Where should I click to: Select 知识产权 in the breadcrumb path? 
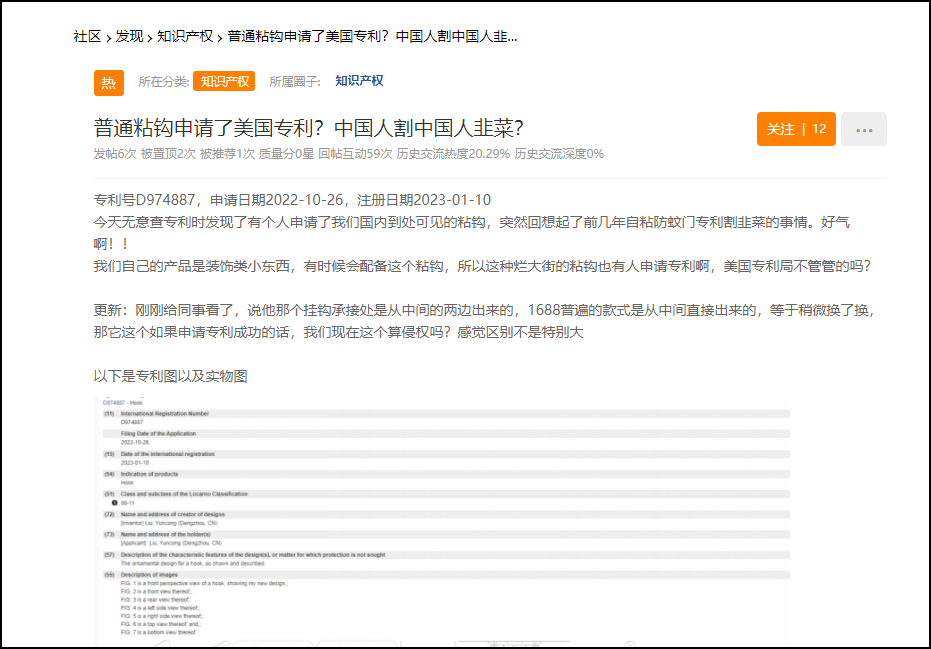(x=185, y=36)
